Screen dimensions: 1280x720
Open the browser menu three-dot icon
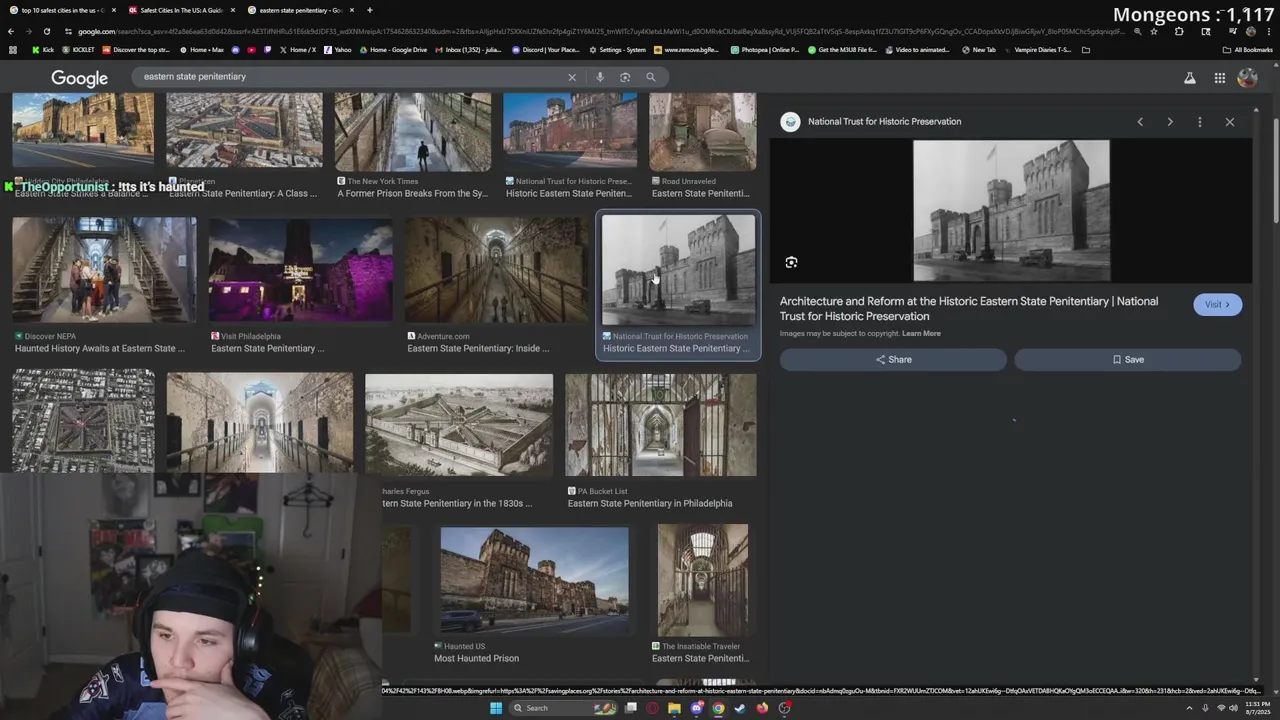[x=1268, y=31]
